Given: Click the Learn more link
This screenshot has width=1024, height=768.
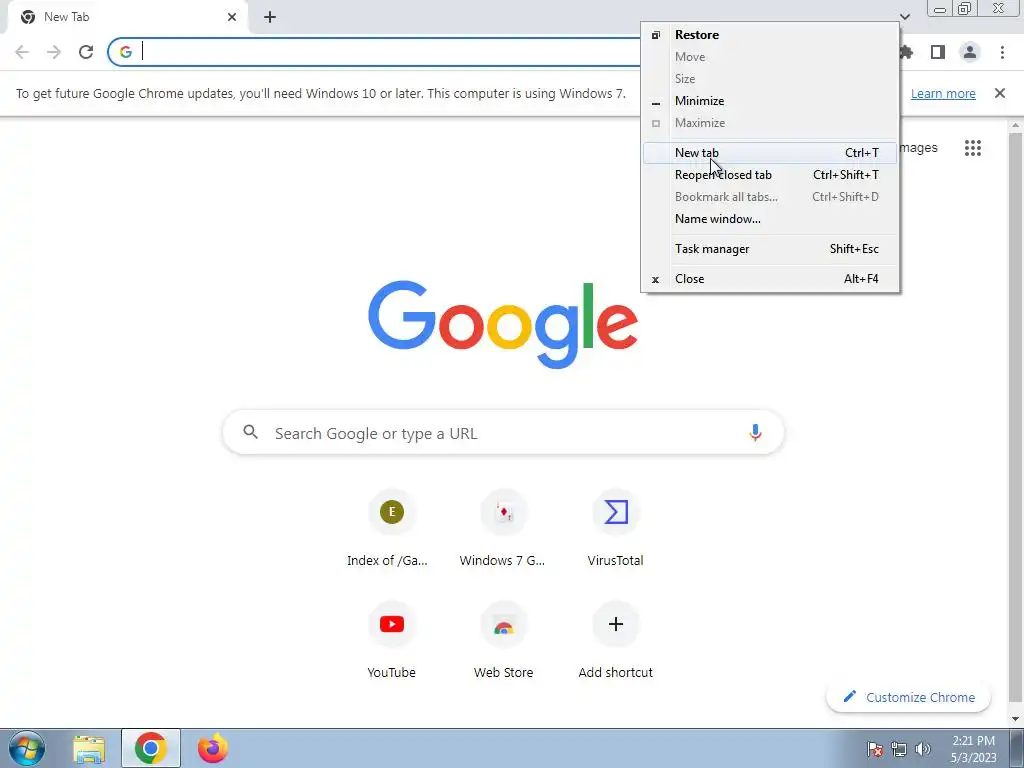Looking at the screenshot, I should (x=943, y=93).
